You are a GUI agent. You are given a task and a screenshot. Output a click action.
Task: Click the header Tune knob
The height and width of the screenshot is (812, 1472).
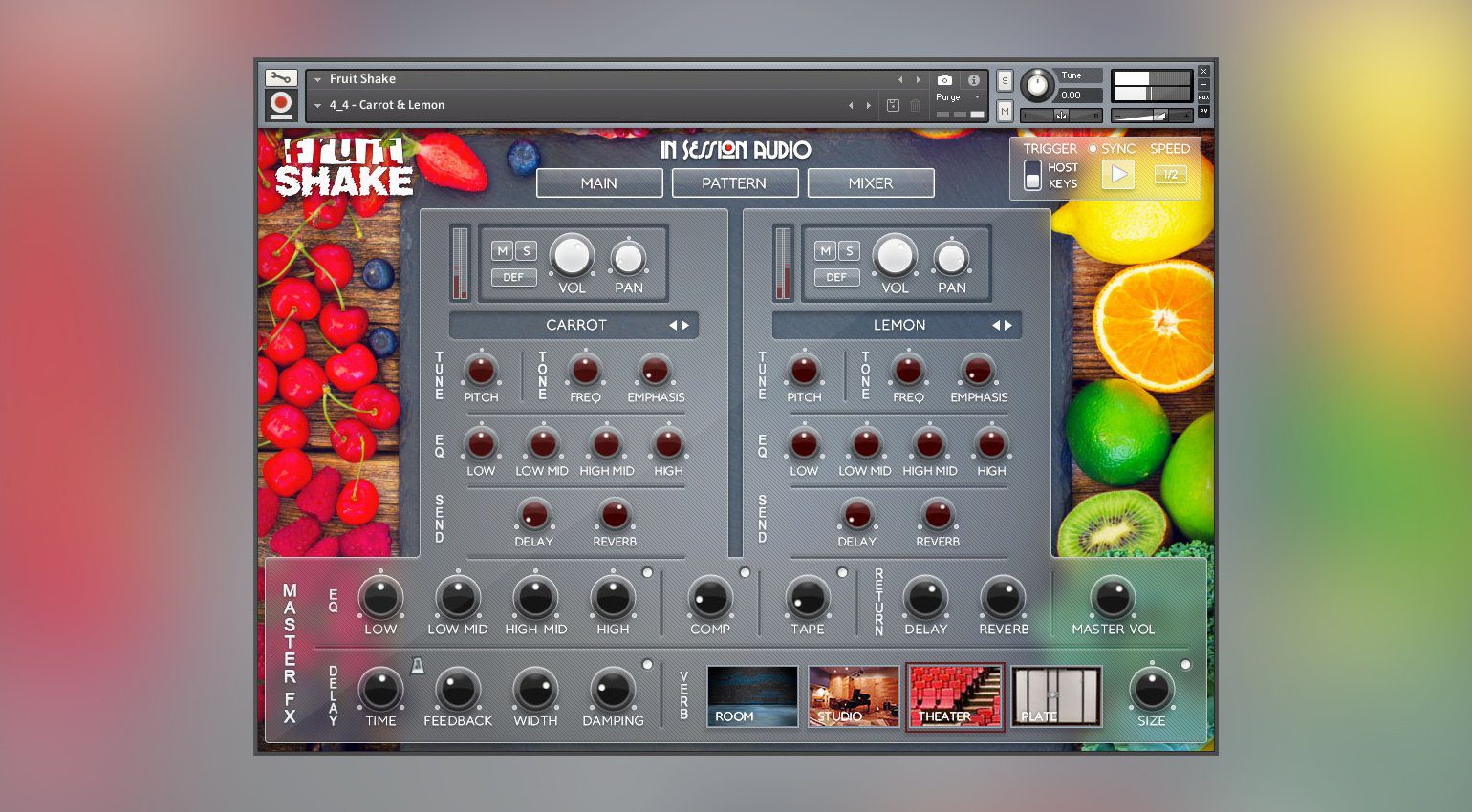tap(1037, 85)
